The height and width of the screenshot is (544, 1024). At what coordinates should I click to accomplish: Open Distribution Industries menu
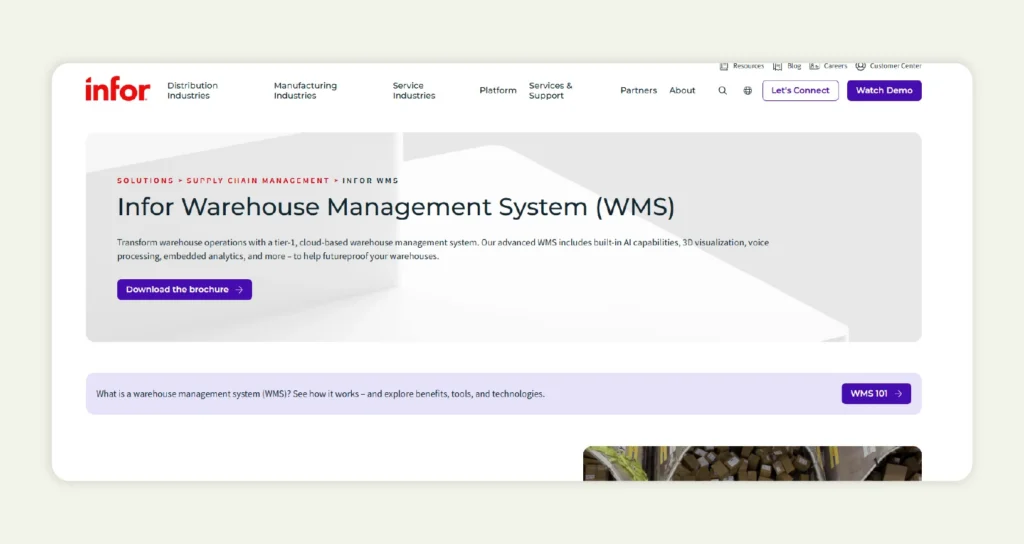click(x=193, y=90)
